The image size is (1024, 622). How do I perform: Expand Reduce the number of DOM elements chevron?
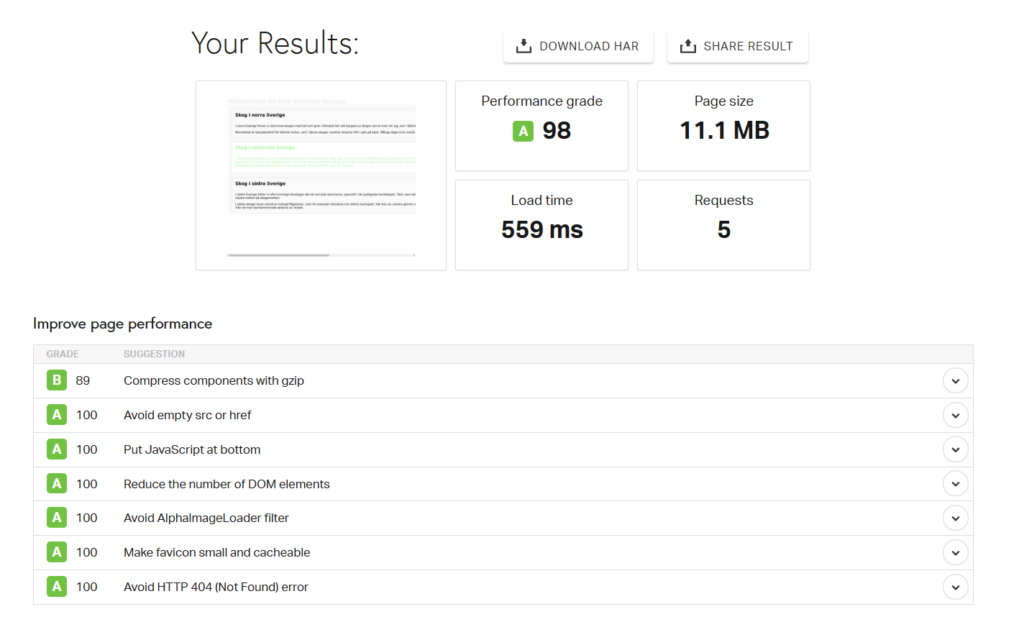[x=955, y=484]
